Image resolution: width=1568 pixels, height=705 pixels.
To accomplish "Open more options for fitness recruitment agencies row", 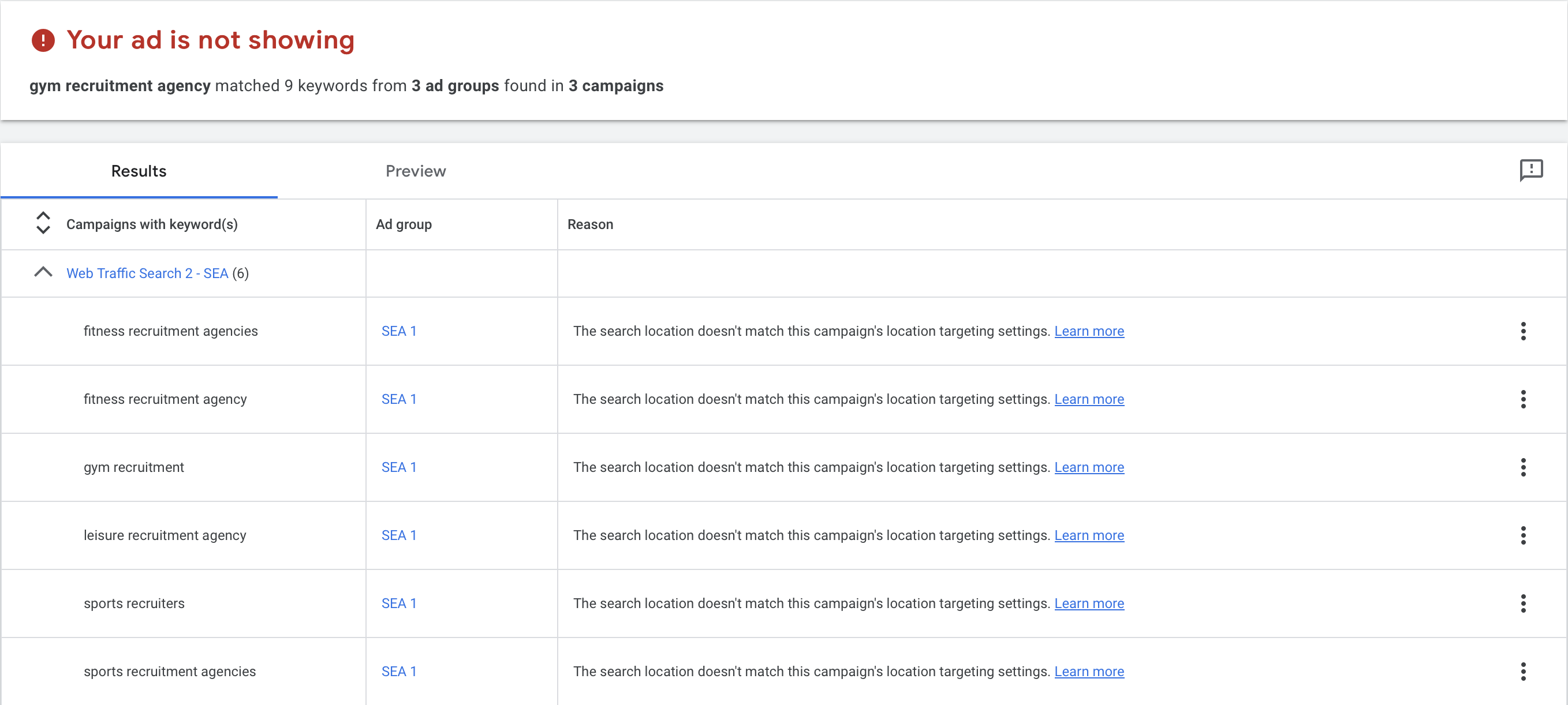I will pos(1523,332).
